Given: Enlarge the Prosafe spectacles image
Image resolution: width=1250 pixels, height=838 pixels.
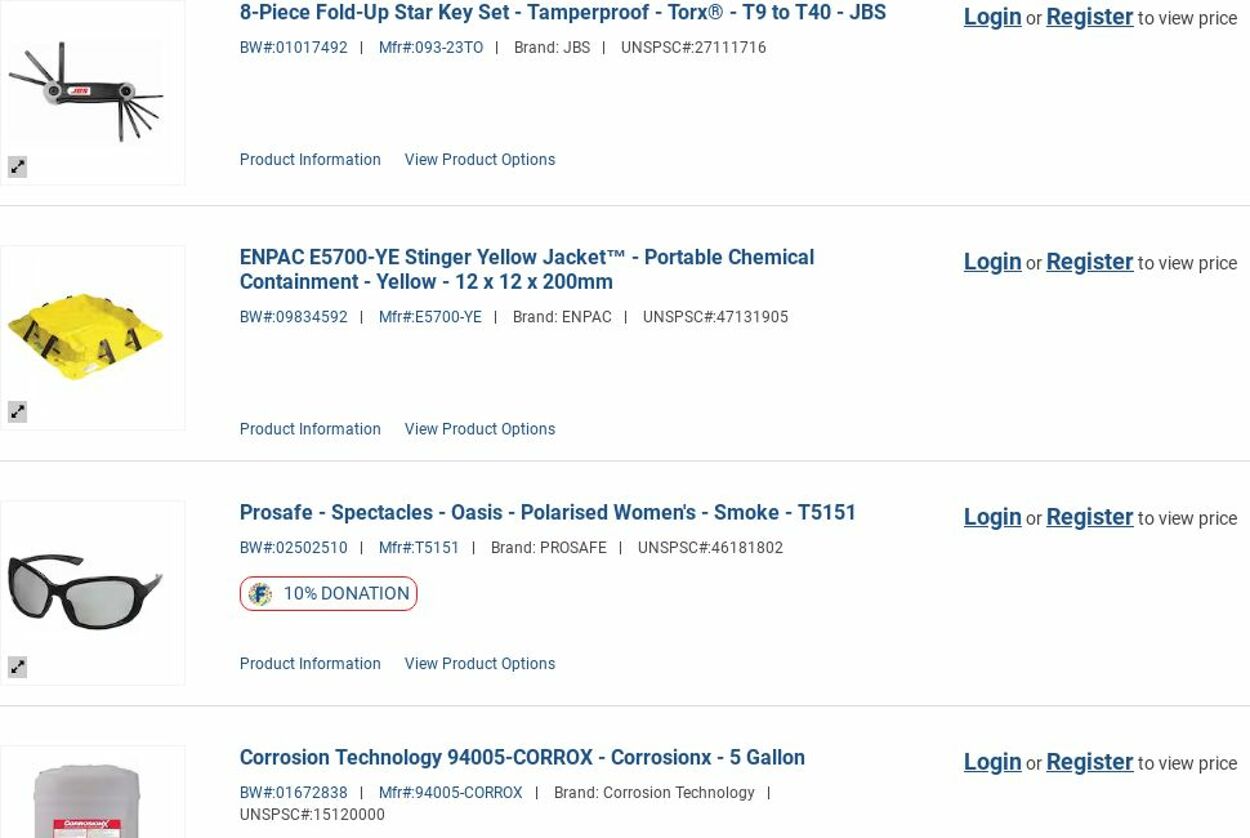Looking at the screenshot, I should (18, 666).
